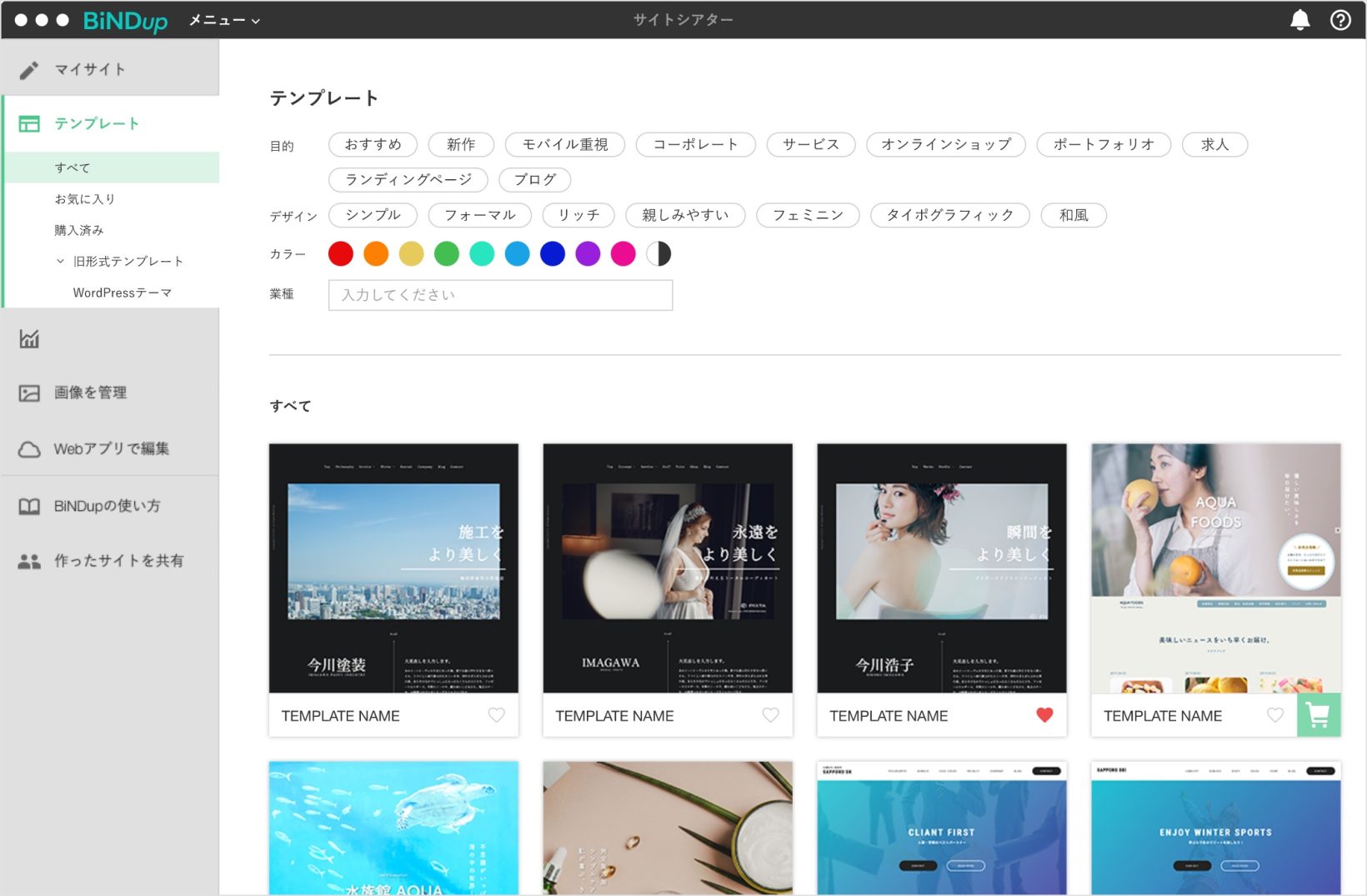This screenshot has width=1367, height=896.
Task: Filter by the シンプル design tag
Action: 373,215
